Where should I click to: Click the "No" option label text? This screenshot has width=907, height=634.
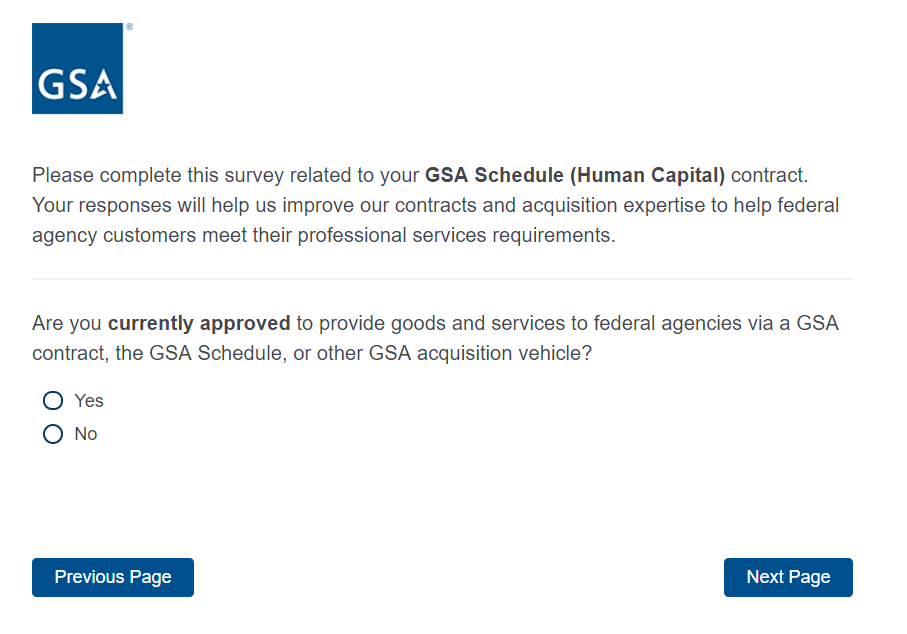pos(86,434)
